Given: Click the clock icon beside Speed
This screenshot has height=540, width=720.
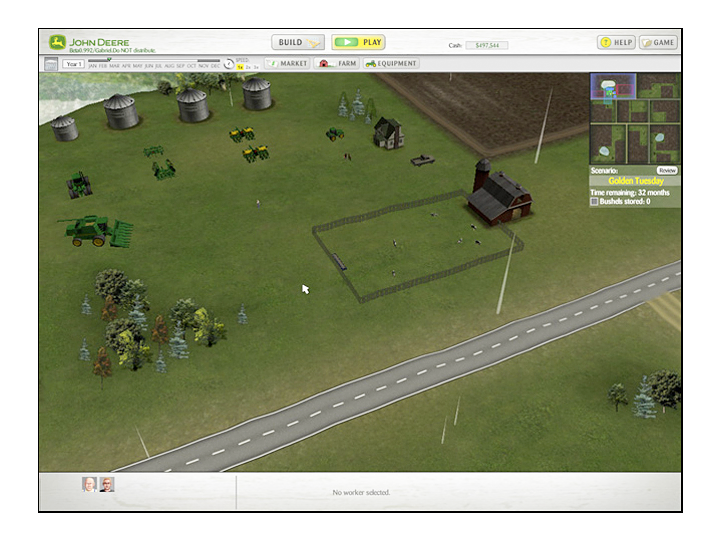Looking at the screenshot, I should click(x=229, y=64).
